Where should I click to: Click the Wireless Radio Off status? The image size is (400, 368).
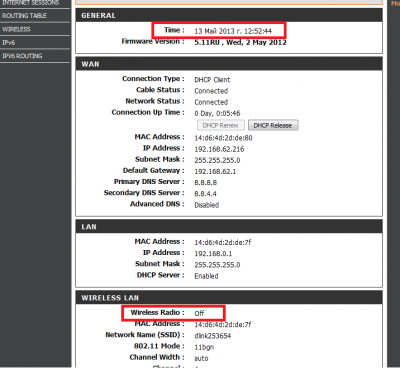(199, 313)
